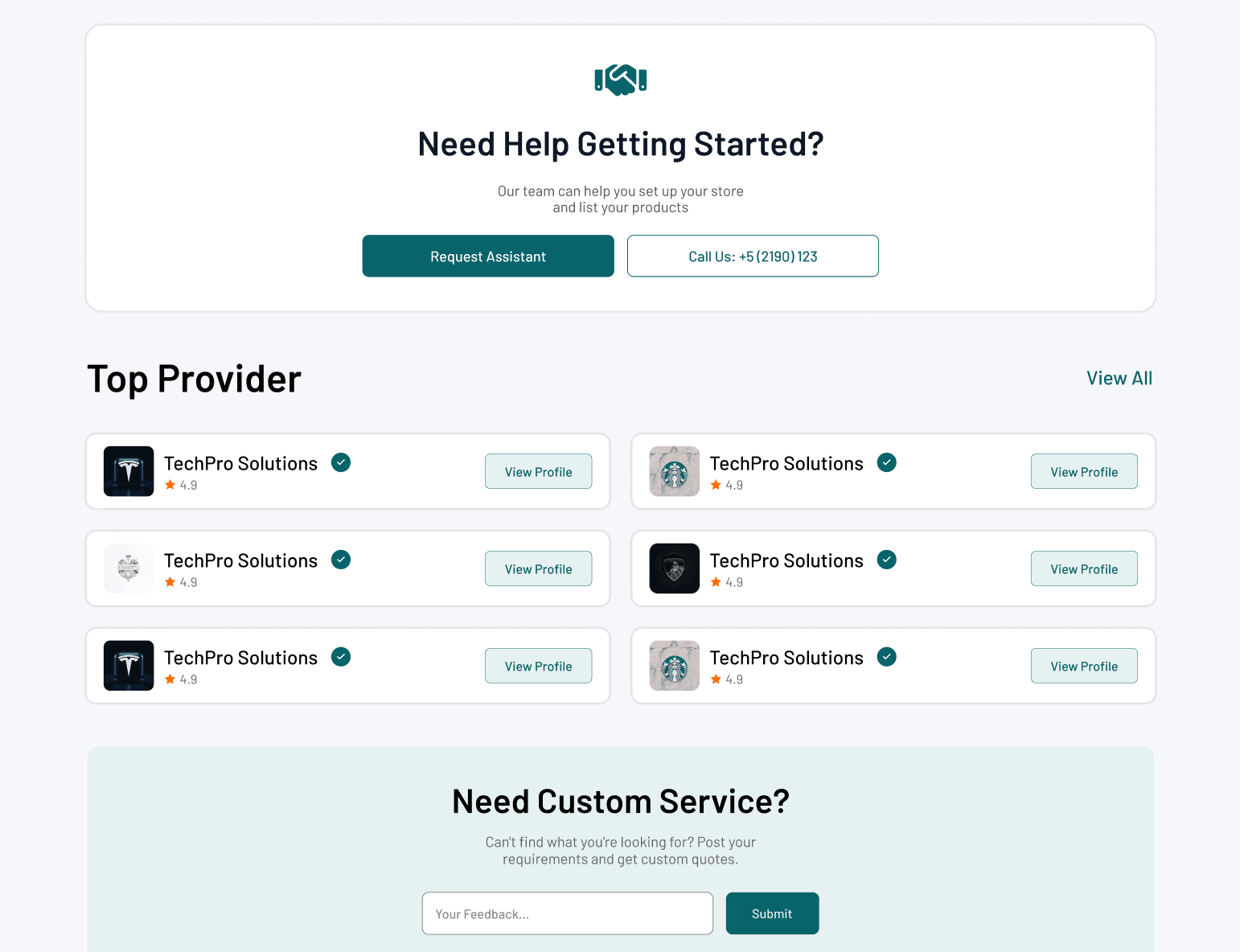View Profile for the silver emblem provider
The height and width of the screenshot is (952, 1240).
point(538,568)
